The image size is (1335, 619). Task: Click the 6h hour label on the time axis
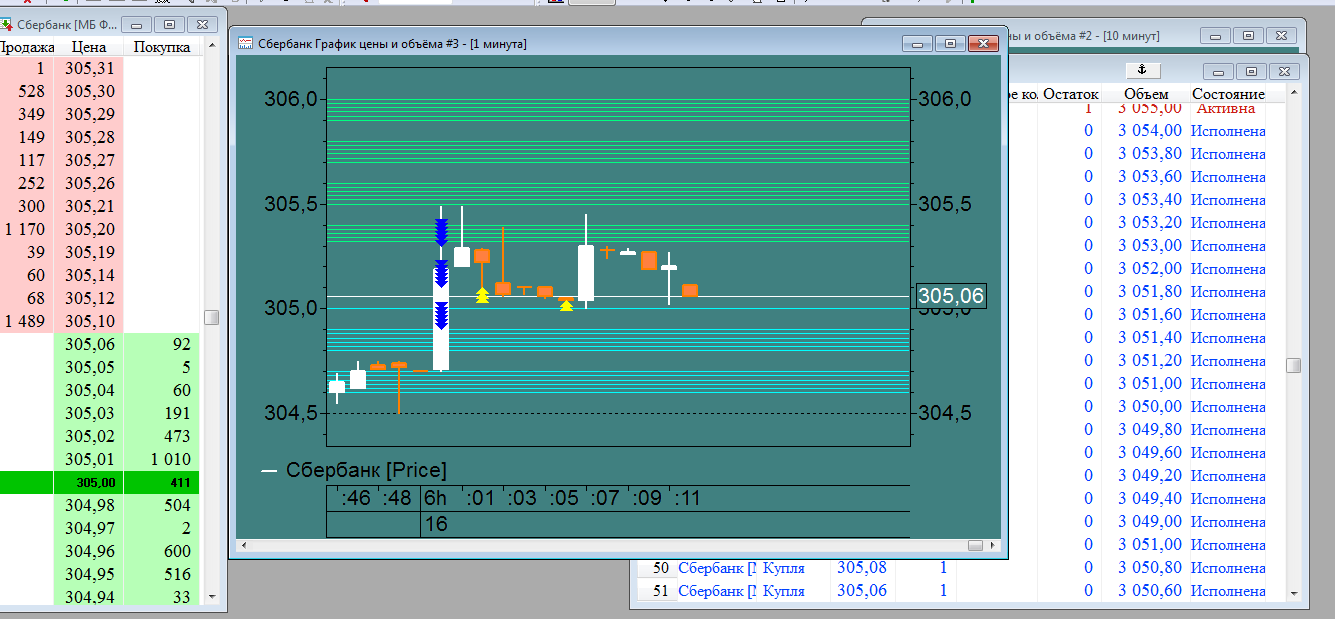coord(436,498)
